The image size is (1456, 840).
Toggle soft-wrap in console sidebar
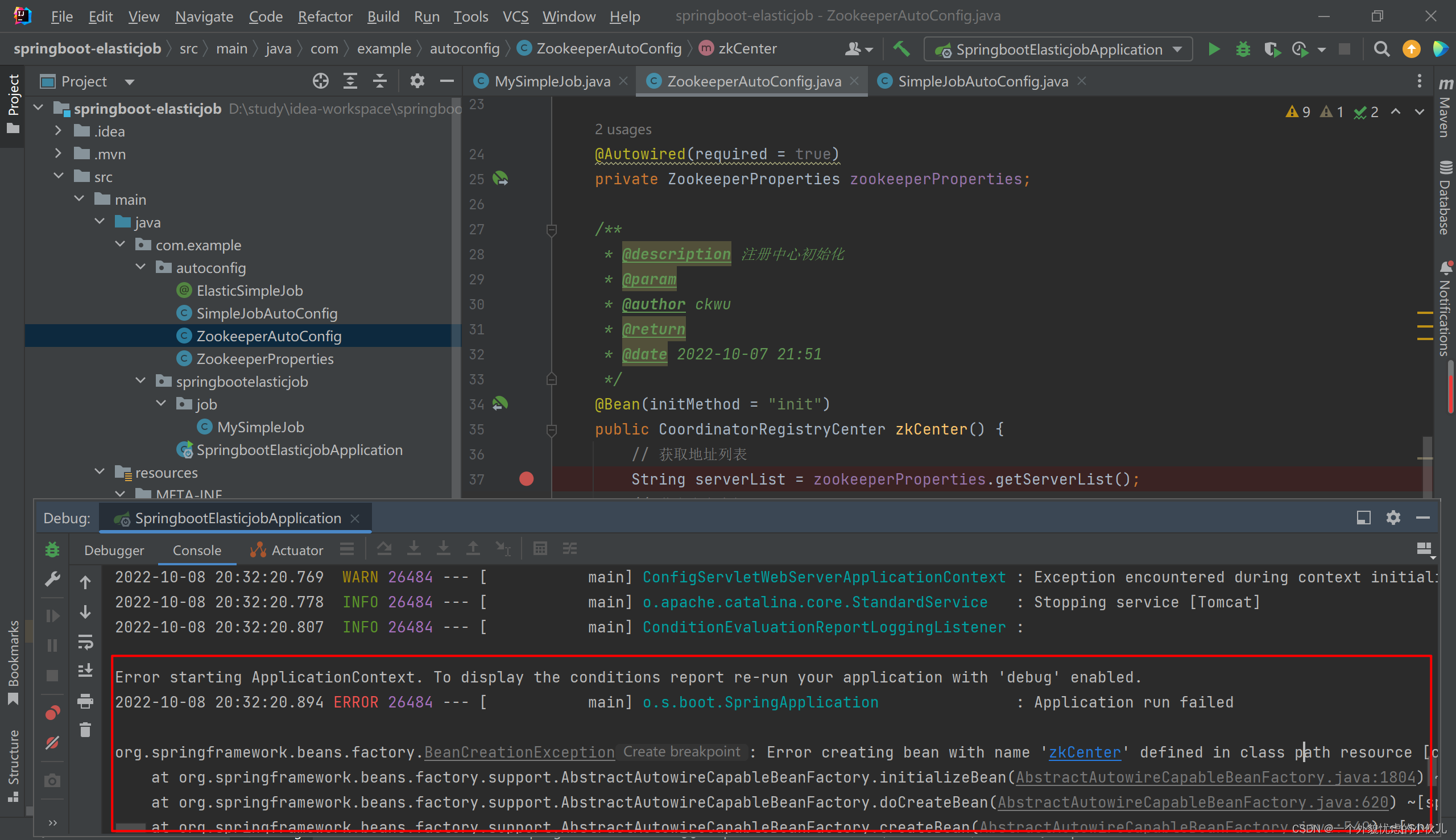point(85,642)
